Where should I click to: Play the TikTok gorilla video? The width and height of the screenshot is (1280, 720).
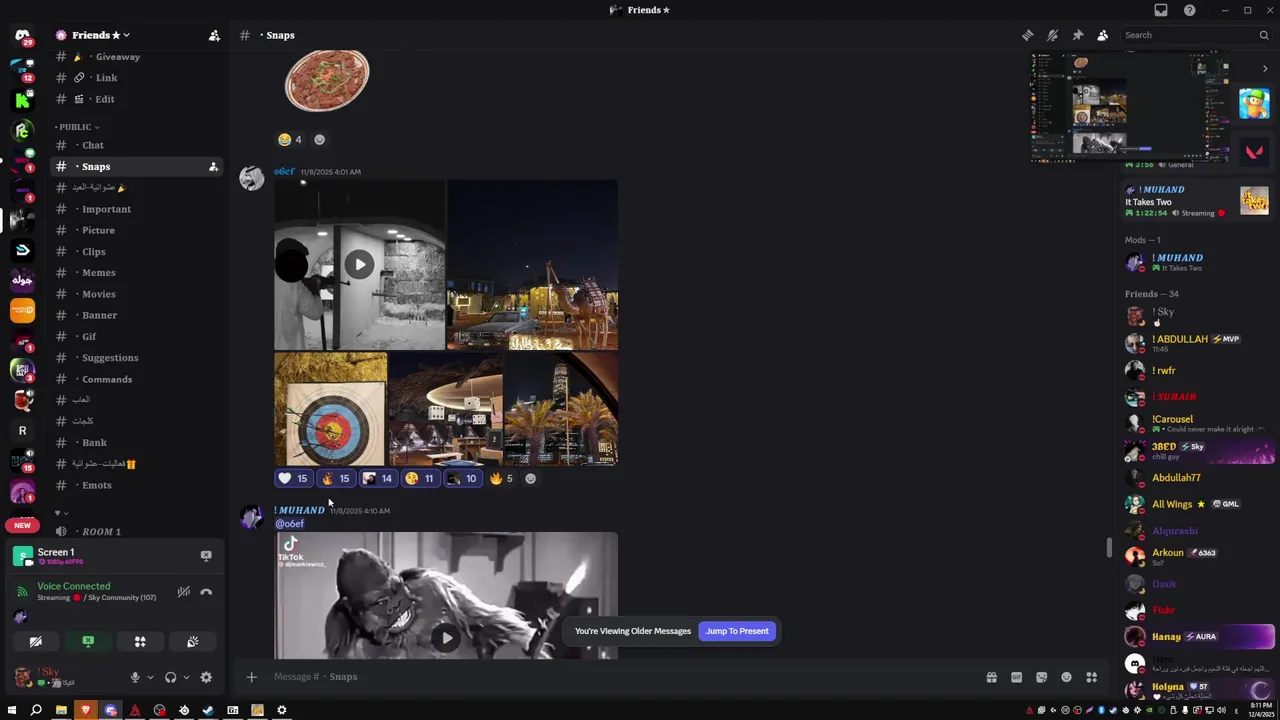click(446, 637)
